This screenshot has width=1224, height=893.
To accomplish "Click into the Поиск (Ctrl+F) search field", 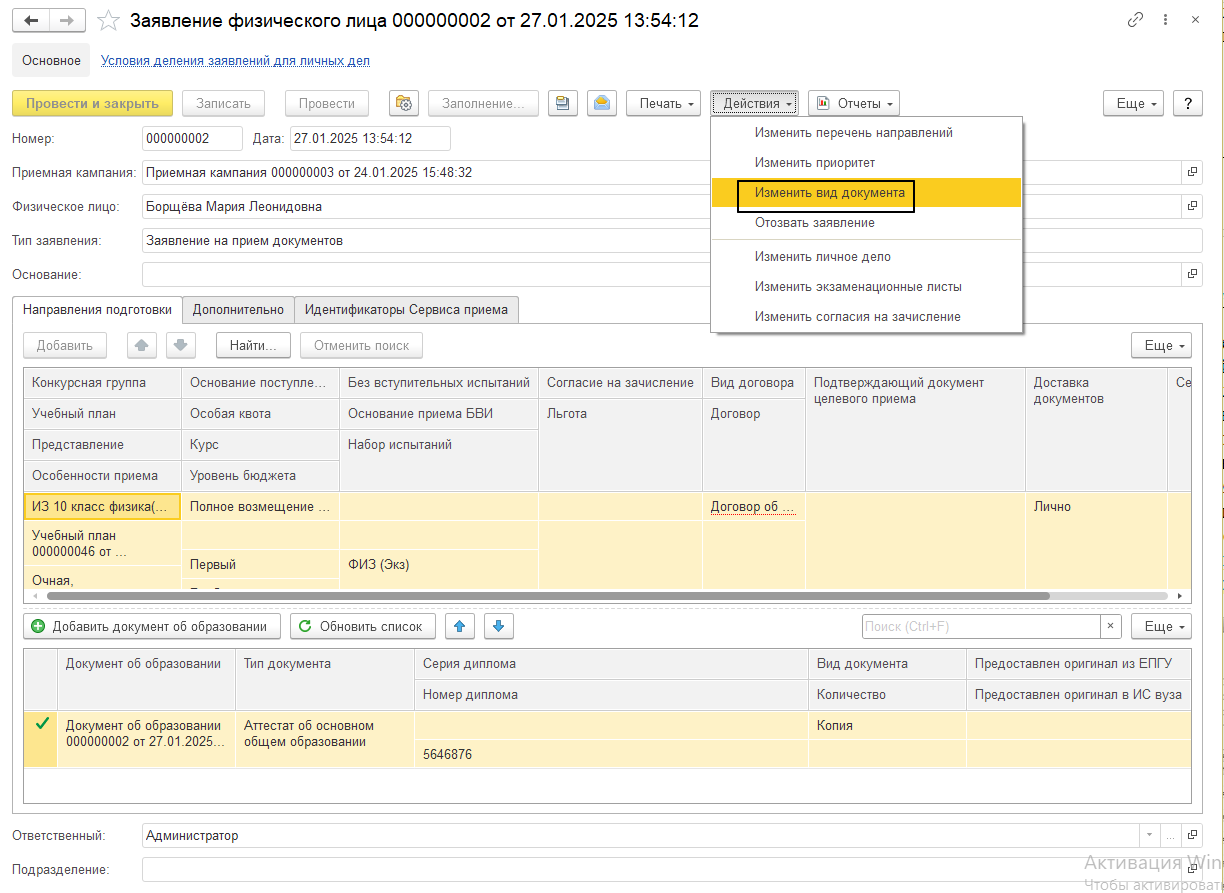I will click(x=980, y=626).
